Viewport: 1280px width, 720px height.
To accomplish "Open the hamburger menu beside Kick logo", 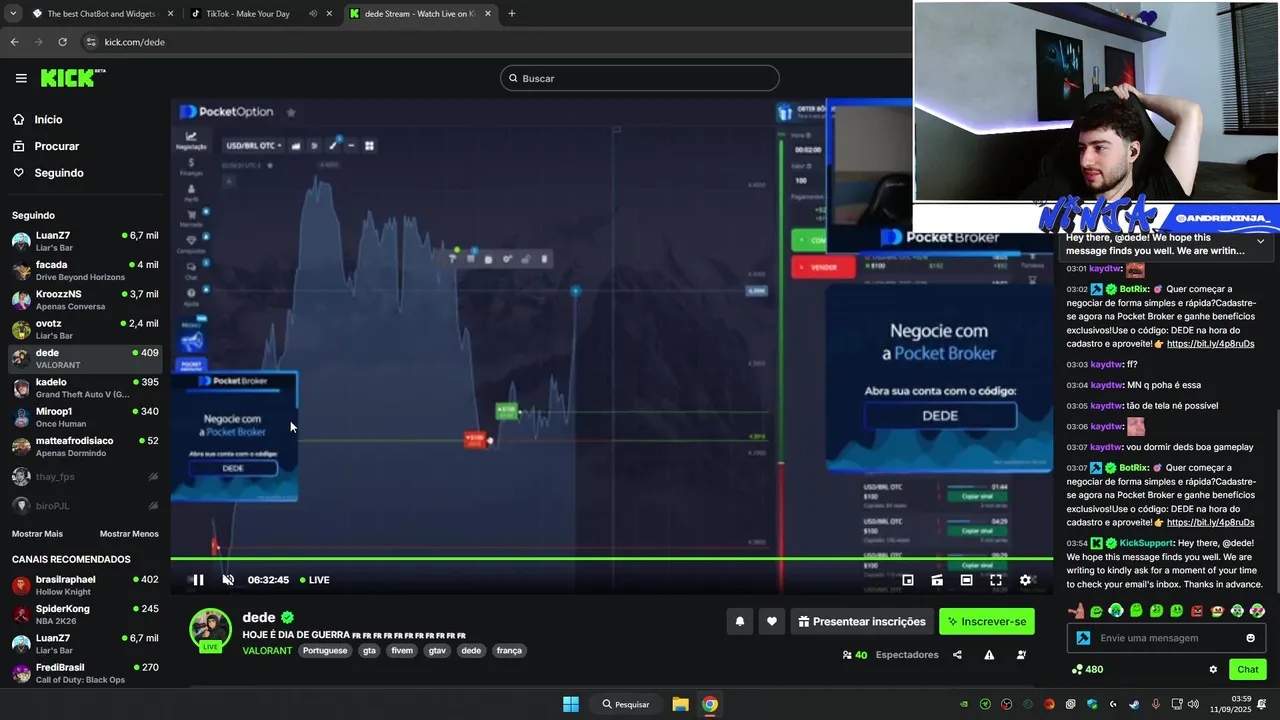I will [x=21, y=78].
